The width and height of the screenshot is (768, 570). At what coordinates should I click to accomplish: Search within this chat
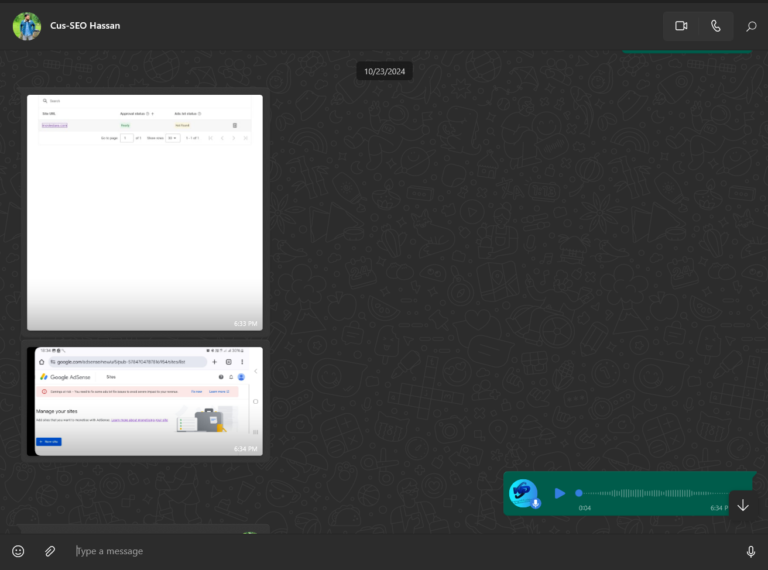click(x=751, y=26)
